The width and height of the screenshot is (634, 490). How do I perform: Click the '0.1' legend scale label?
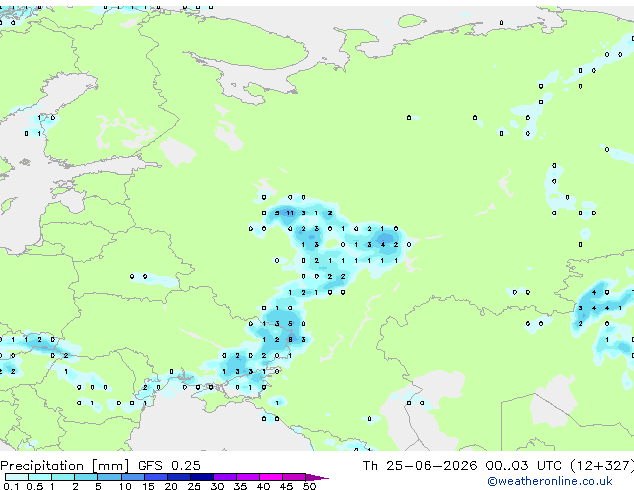pyautogui.click(x=11, y=486)
